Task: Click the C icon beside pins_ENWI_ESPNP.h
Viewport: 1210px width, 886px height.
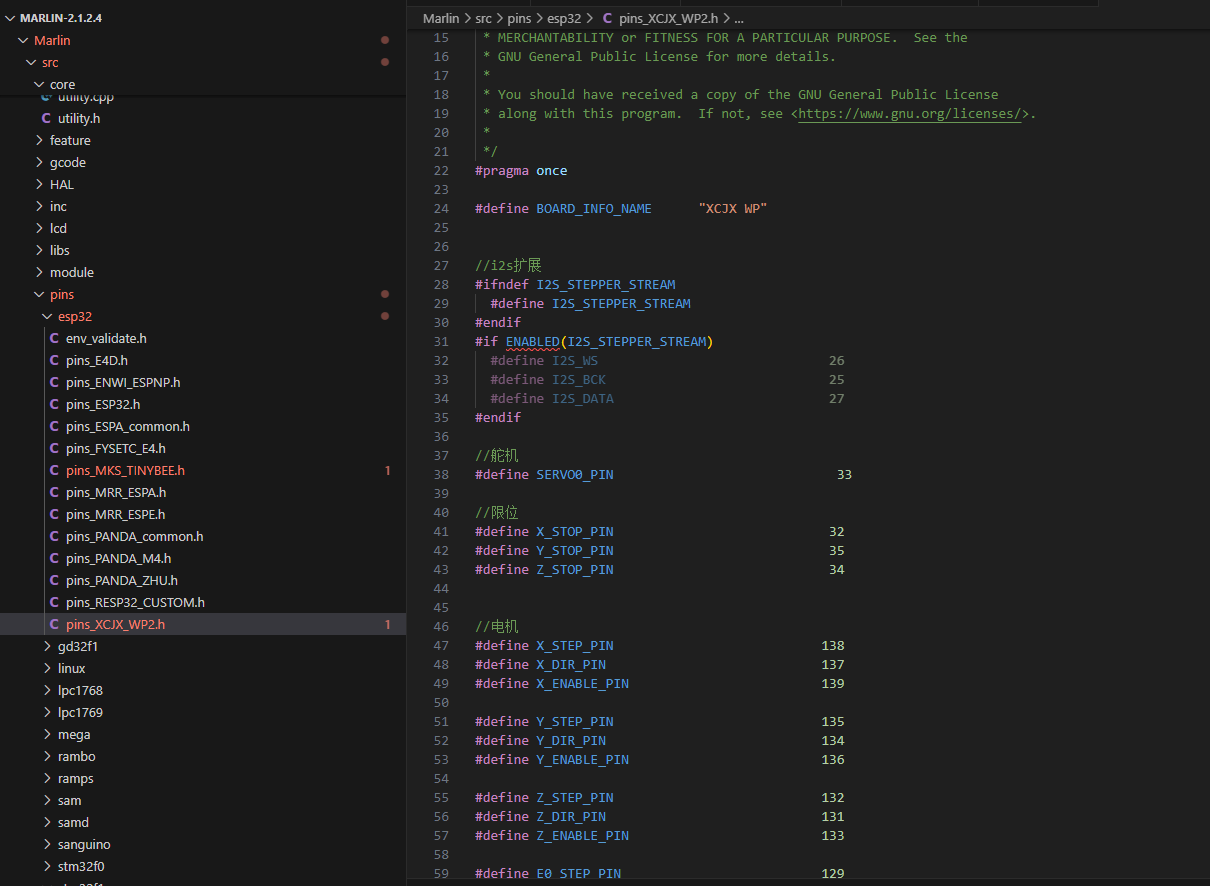Action: click(54, 382)
